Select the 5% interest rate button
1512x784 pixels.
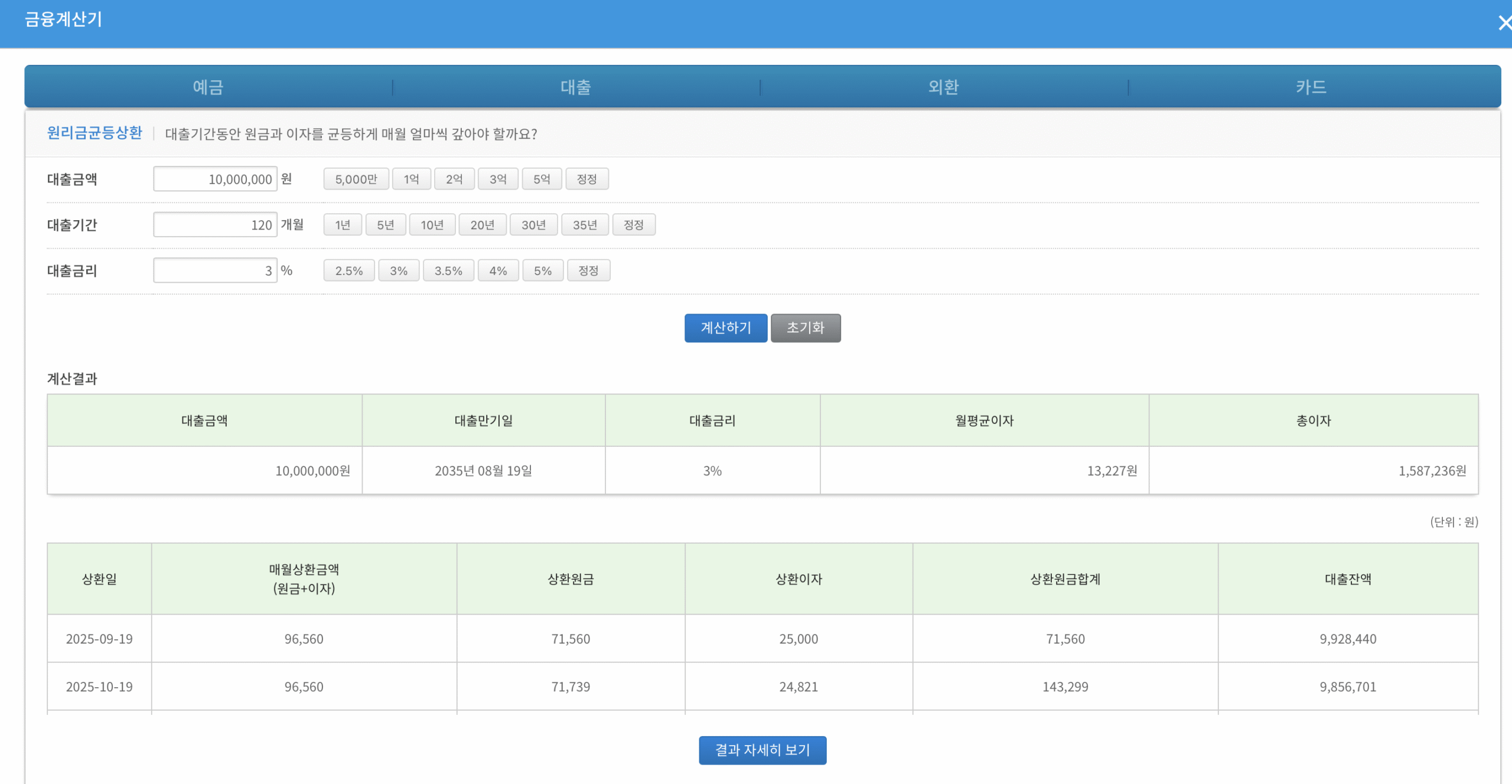[542, 270]
